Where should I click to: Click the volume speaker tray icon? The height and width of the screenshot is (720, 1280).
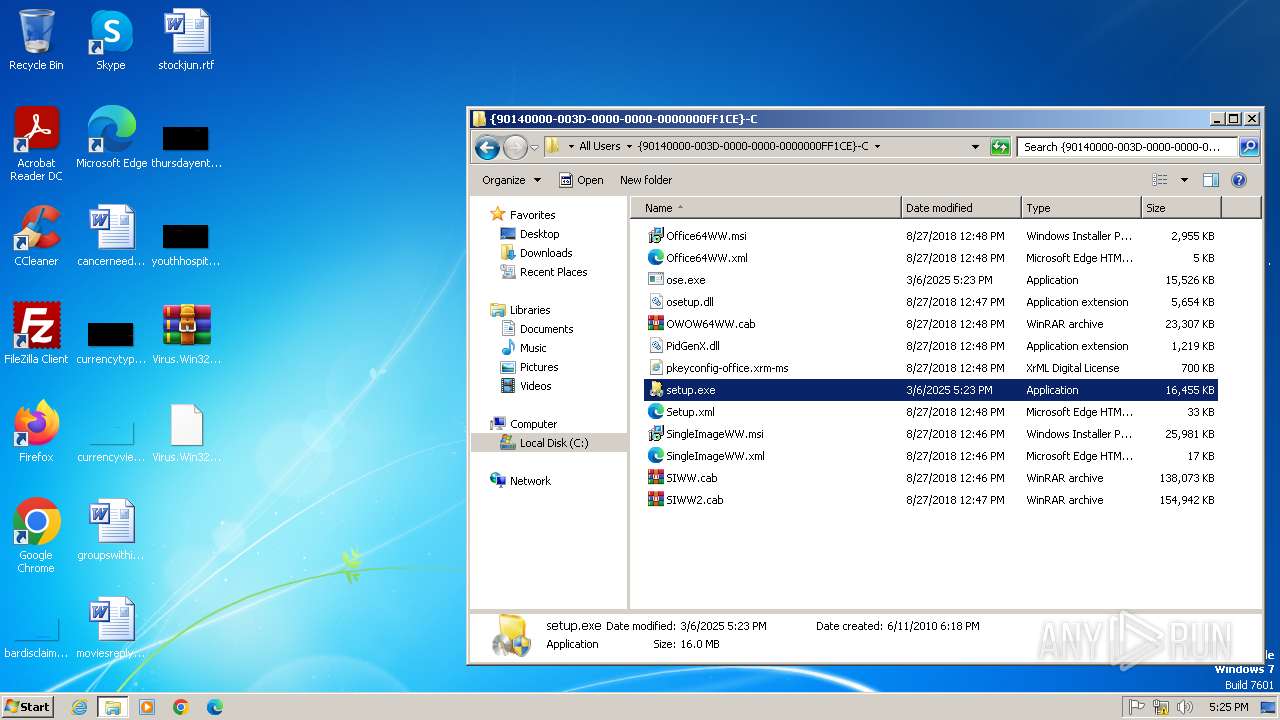click(x=1185, y=707)
